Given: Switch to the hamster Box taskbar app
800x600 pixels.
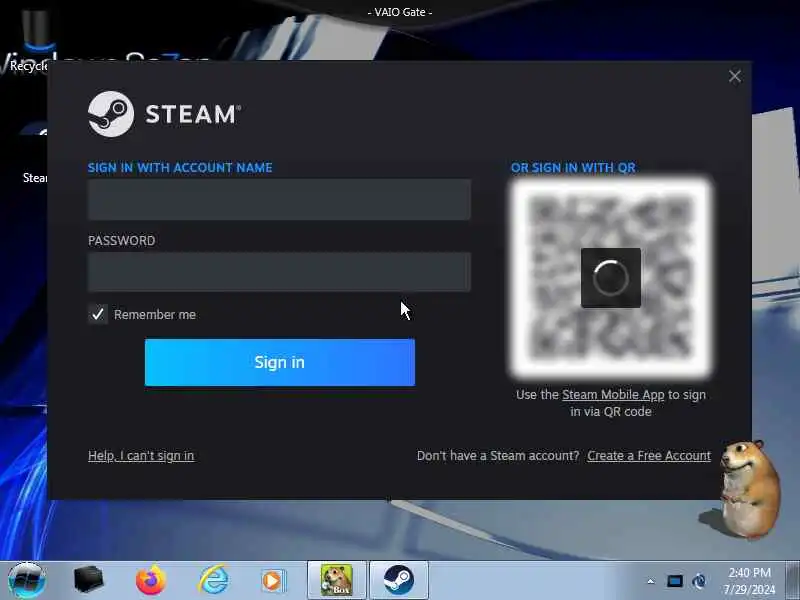Looking at the screenshot, I should pyautogui.click(x=337, y=580).
